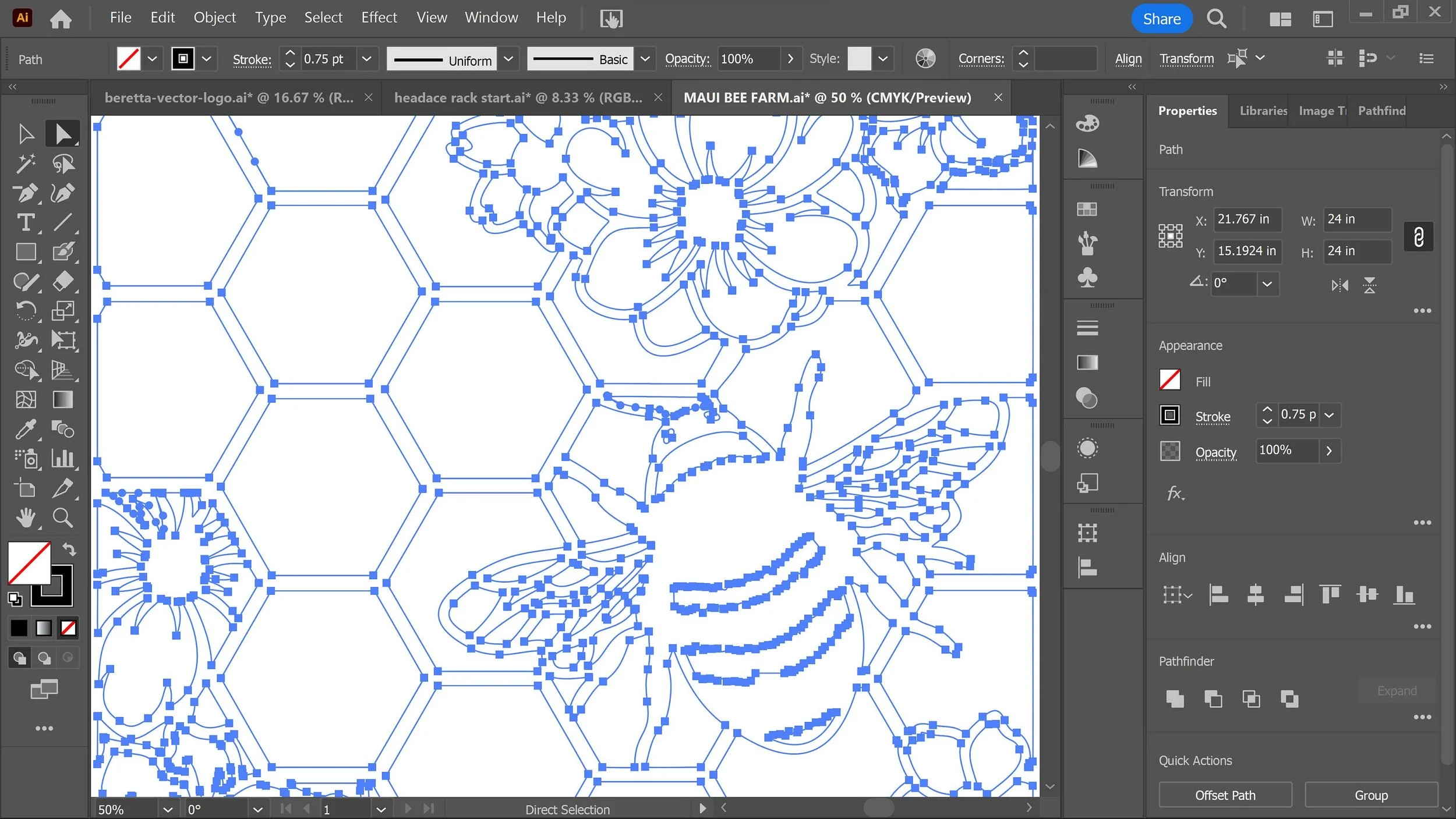The width and height of the screenshot is (1456, 819).
Task: Open the rotation angle dropdown in Transform
Action: click(1267, 284)
